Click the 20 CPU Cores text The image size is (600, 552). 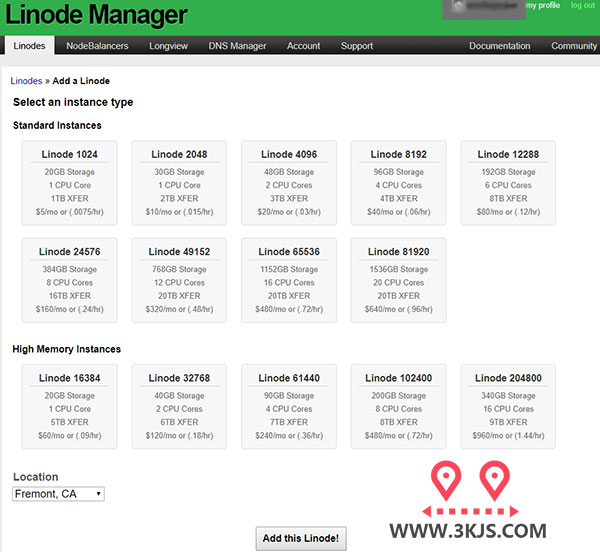coord(399,282)
